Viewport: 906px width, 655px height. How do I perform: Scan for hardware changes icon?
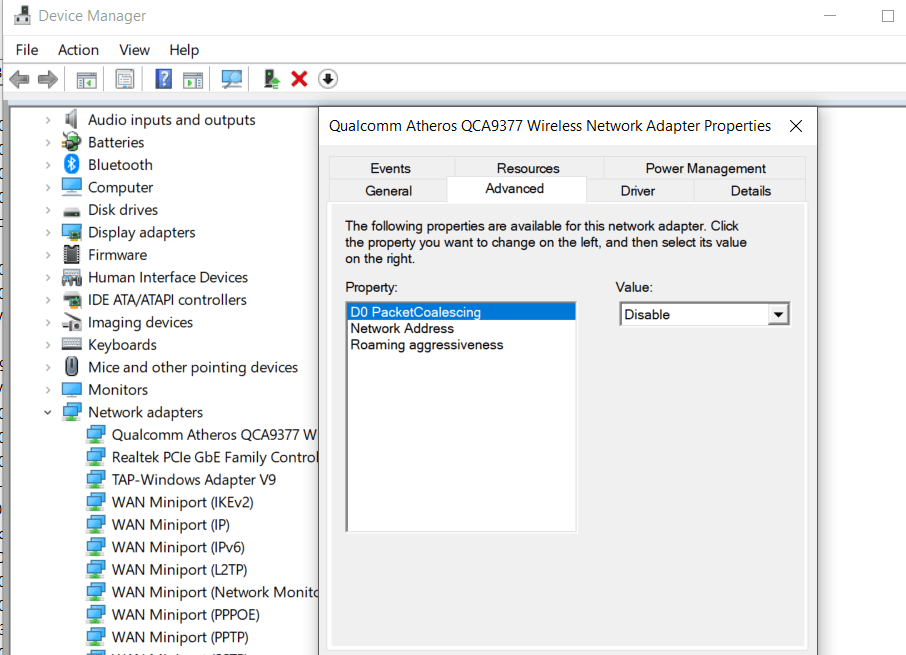(x=232, y=79)
